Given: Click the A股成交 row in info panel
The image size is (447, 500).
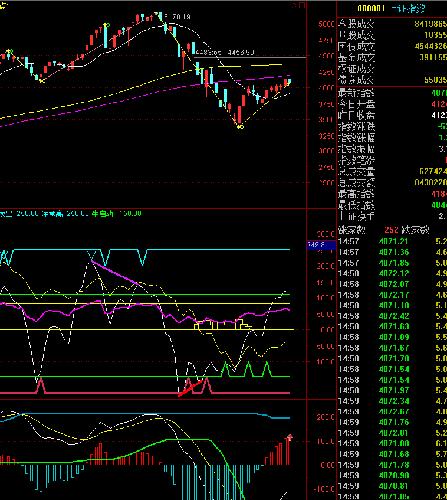Looking at the screenshot, I should coord(392,24).
